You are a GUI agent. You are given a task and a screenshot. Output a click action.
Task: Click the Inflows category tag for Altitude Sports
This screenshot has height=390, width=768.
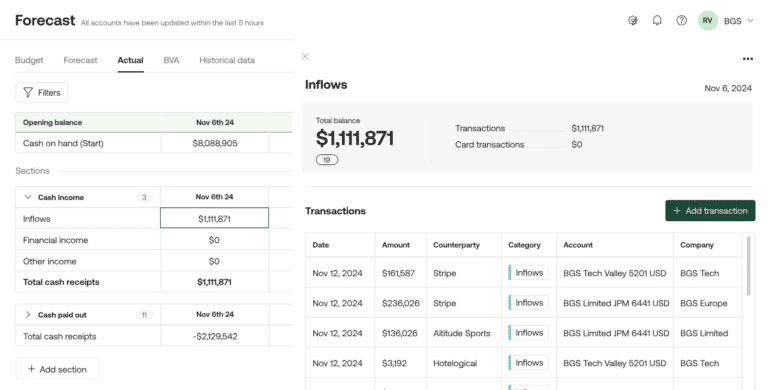(528, 333)
